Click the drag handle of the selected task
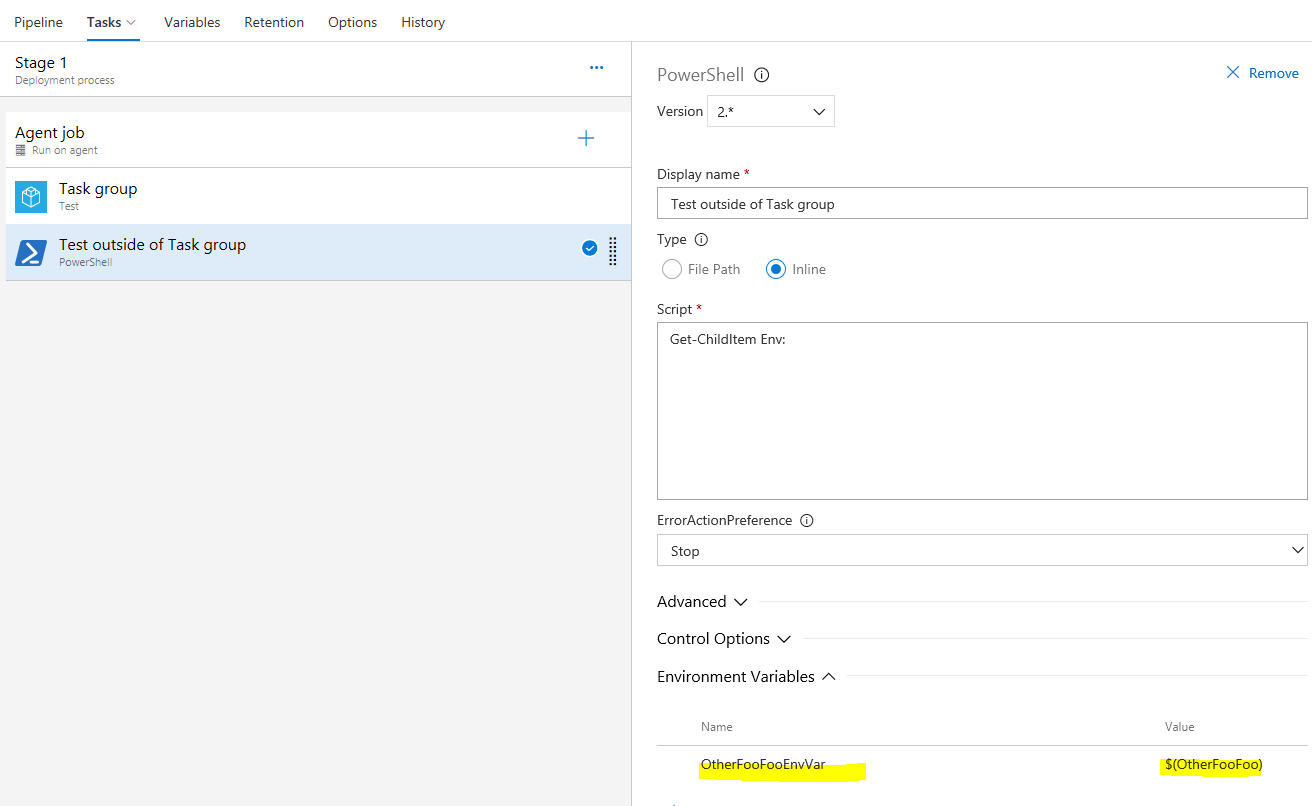This screenshot has width=1312, height=806. coord(613,250)
